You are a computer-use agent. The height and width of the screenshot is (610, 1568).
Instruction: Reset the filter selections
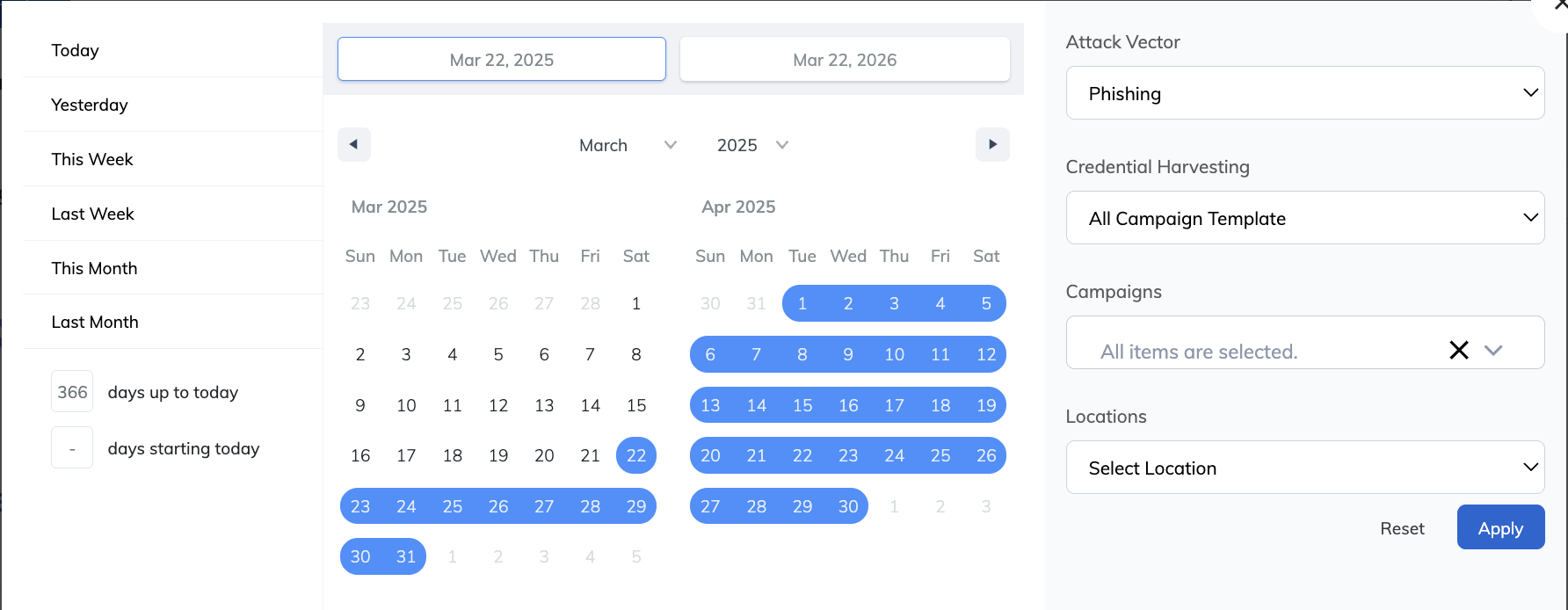(1402, 528)
